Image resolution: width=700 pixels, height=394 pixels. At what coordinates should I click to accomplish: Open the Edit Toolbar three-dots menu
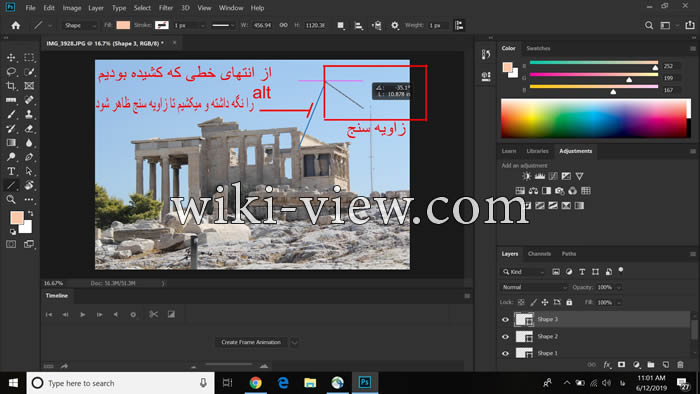coord(29,199)
